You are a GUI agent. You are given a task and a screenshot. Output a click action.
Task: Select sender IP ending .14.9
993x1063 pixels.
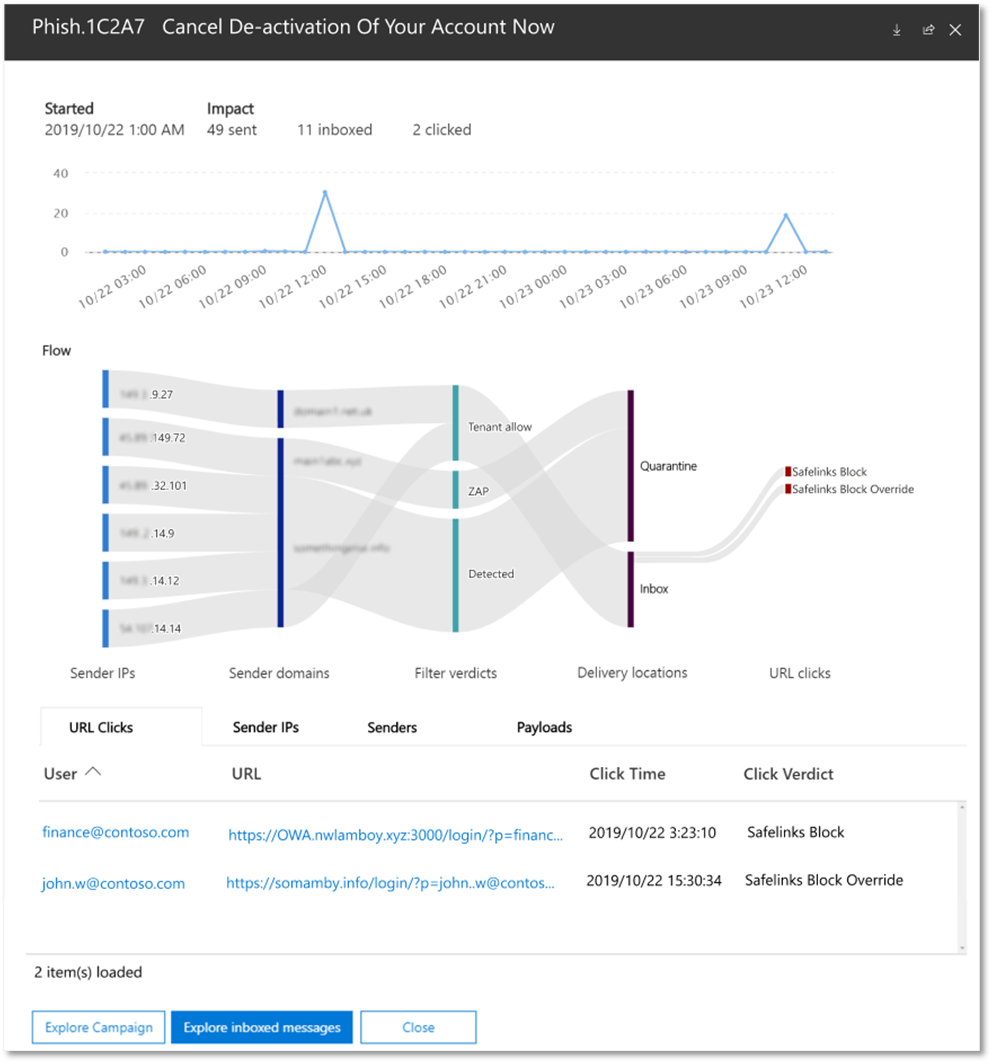[106, 532]
